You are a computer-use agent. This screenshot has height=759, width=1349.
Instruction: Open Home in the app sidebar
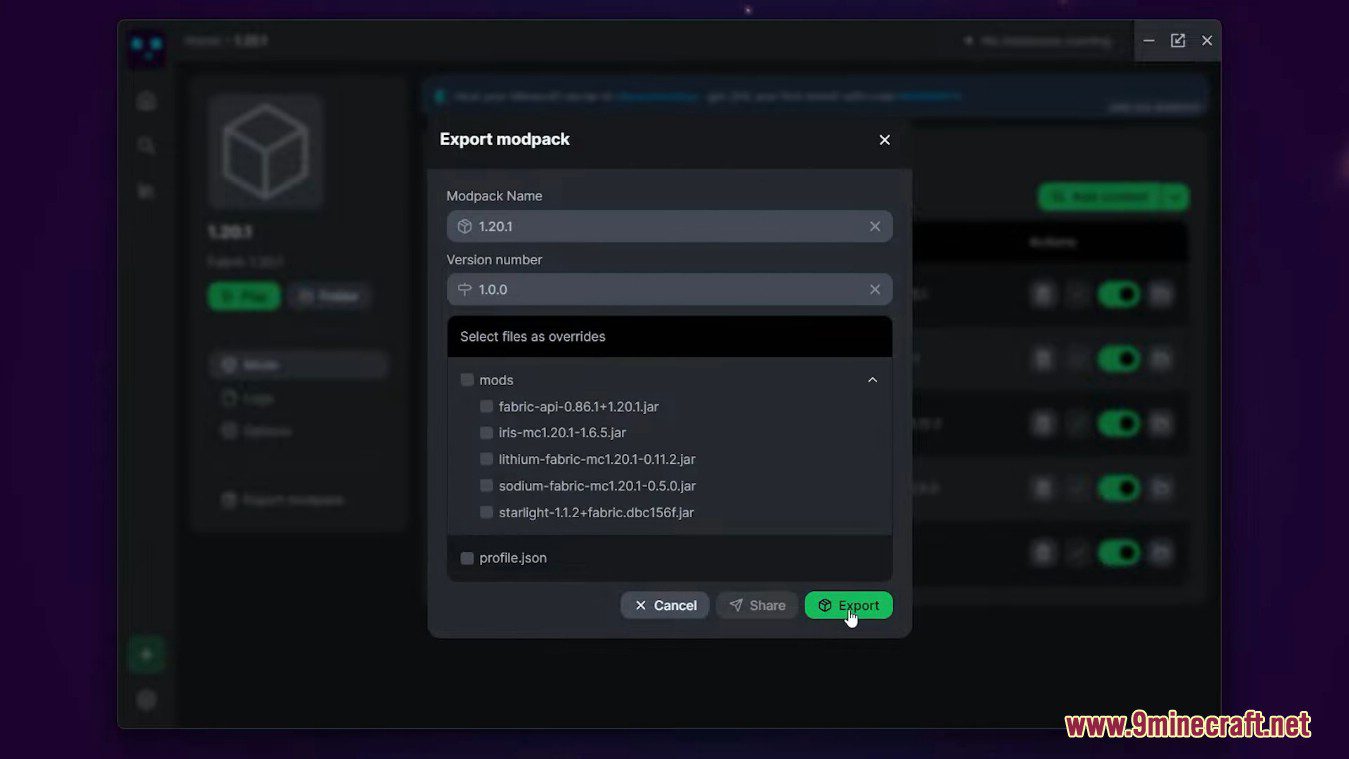(x=147, y=101)
